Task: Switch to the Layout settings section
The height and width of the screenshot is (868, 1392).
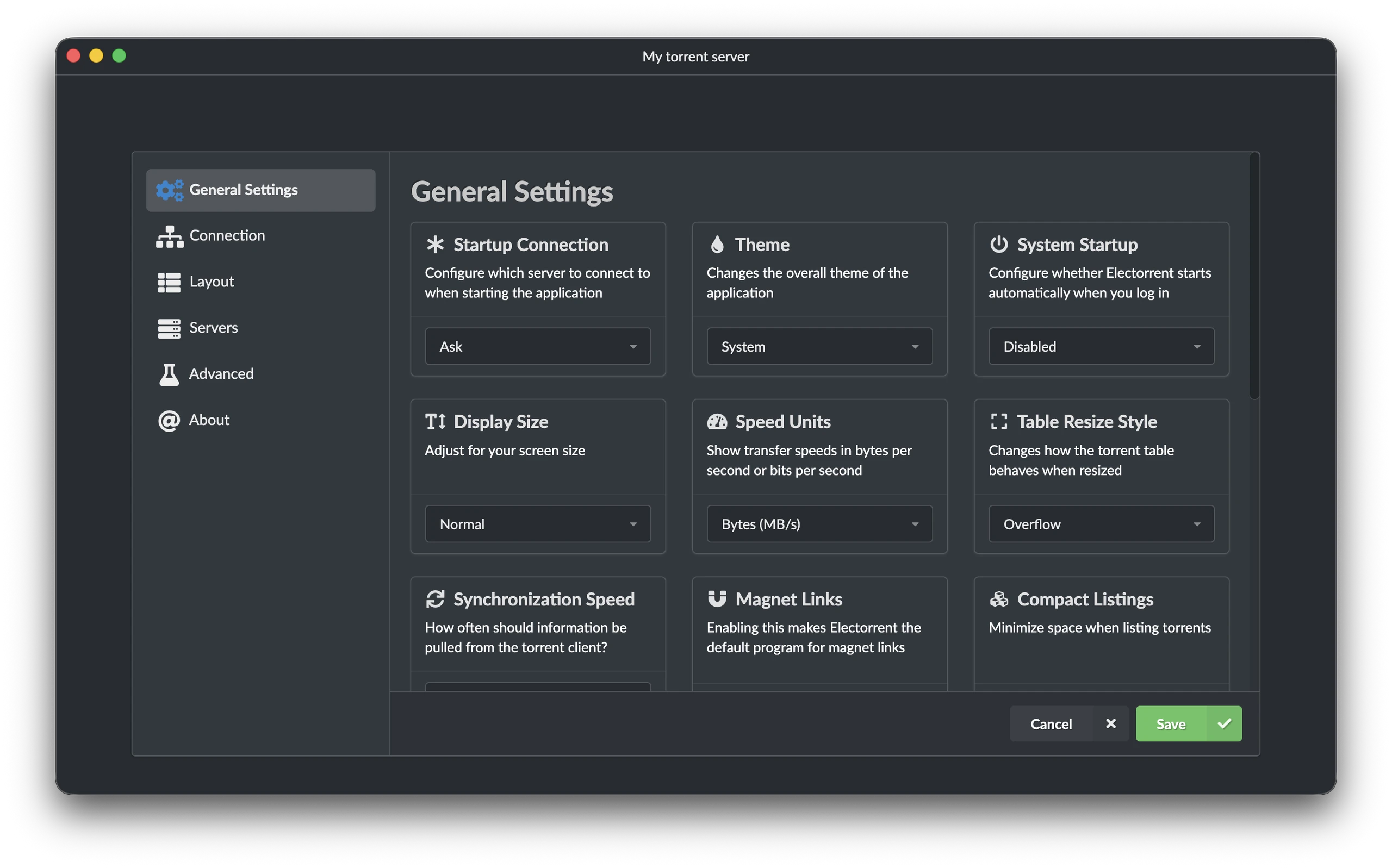Action: pos(260,282)
